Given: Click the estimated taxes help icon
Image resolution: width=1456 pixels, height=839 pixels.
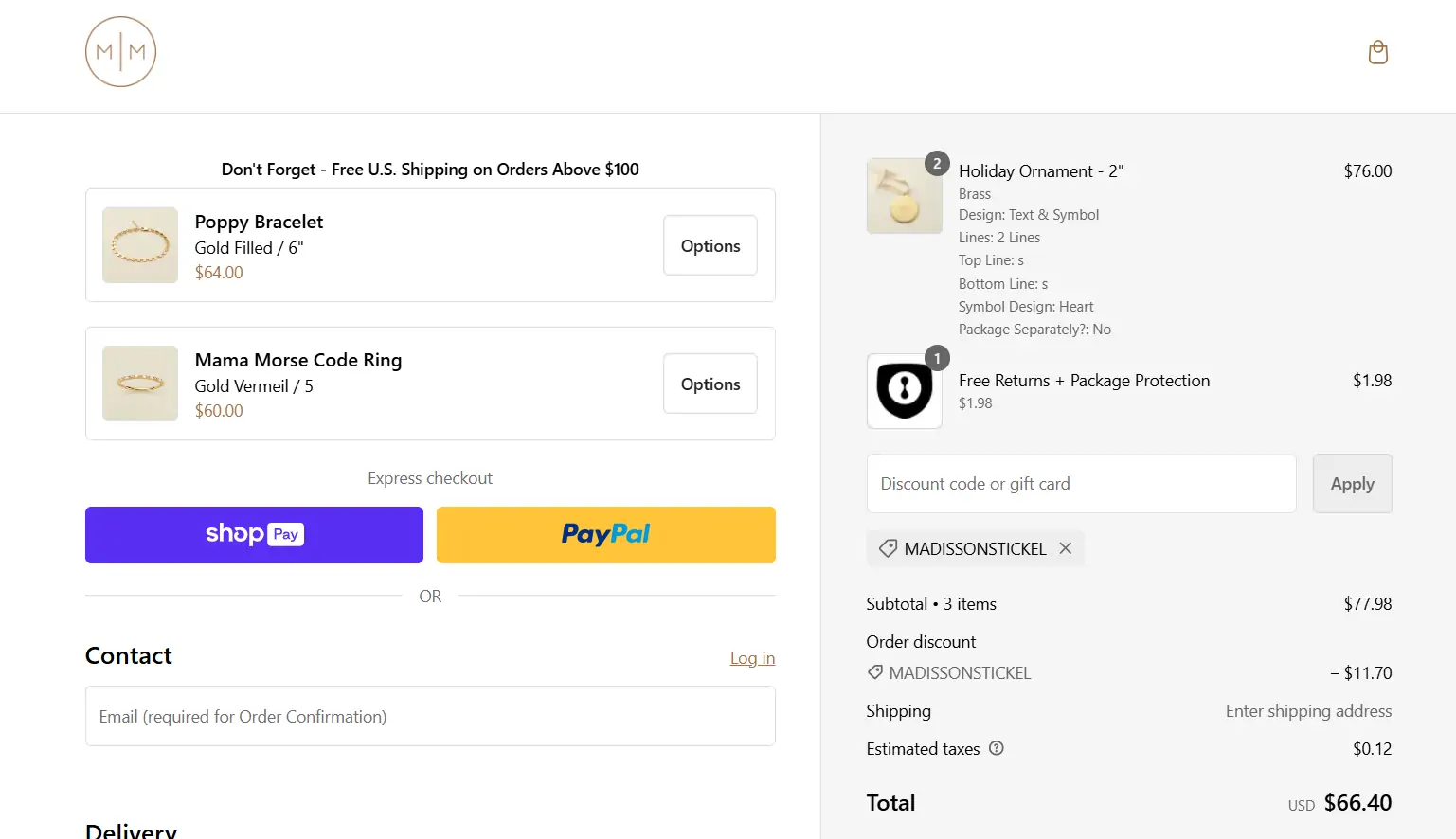Looking at the screenshot, I should point(996,748).
